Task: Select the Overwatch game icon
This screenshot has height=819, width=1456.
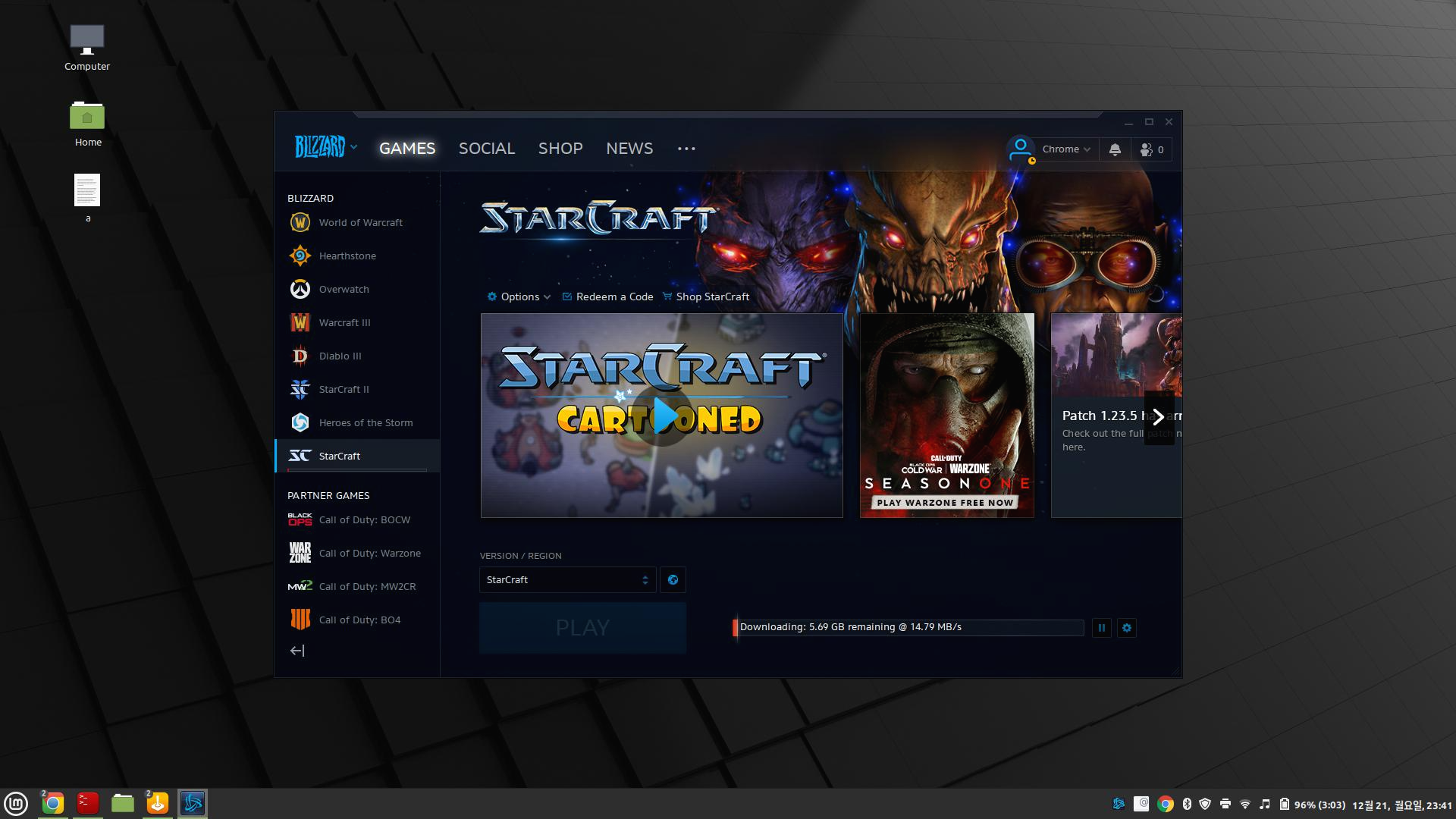Action: (x=300, y=289)
